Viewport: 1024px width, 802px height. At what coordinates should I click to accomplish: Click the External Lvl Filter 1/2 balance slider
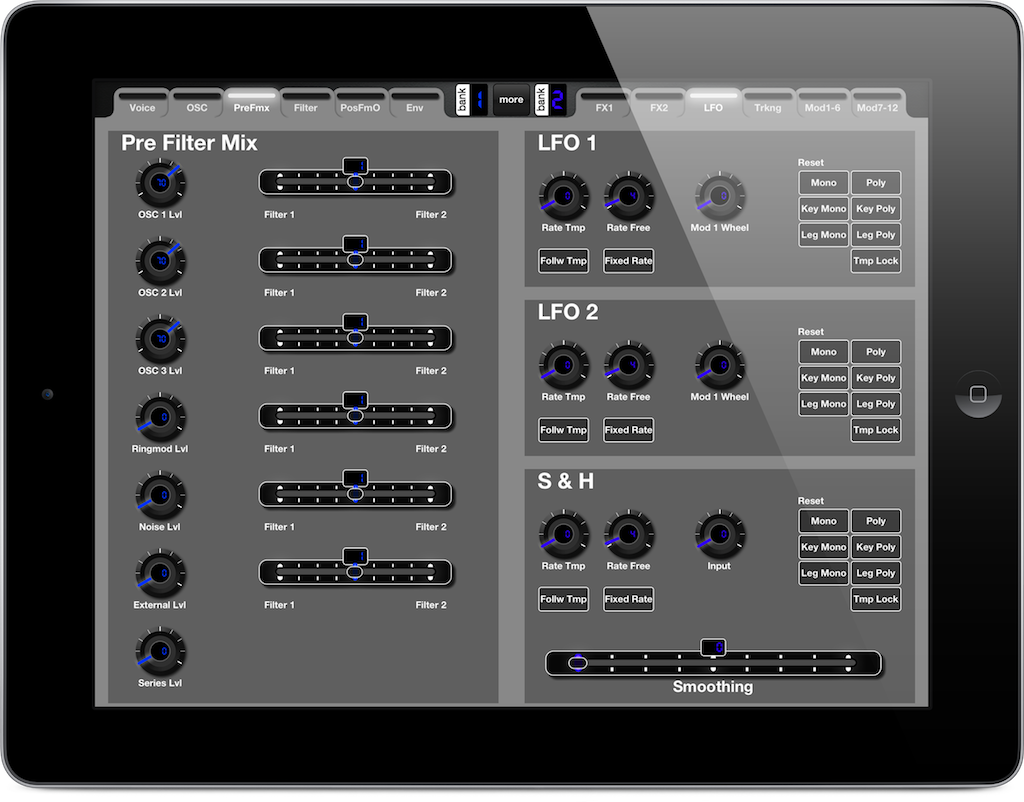point(355,571)
